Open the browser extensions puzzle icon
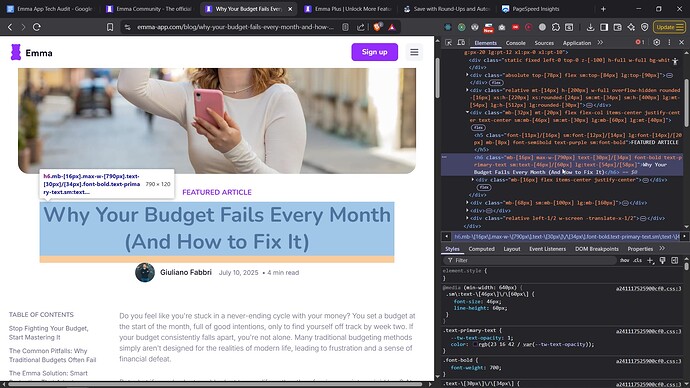The image size is (690, 388). click(556, 27)
